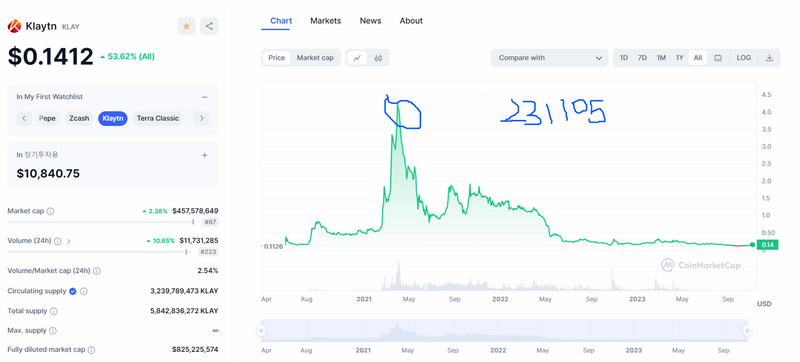Select the Terra Classic watchlist chip
The width and height of the screenshot is (800, 362).
[157, 118]
